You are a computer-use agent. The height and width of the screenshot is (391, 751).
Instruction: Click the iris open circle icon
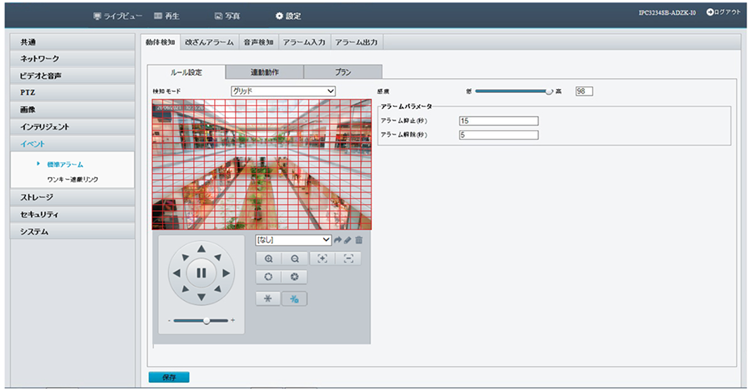click(268, 277)
